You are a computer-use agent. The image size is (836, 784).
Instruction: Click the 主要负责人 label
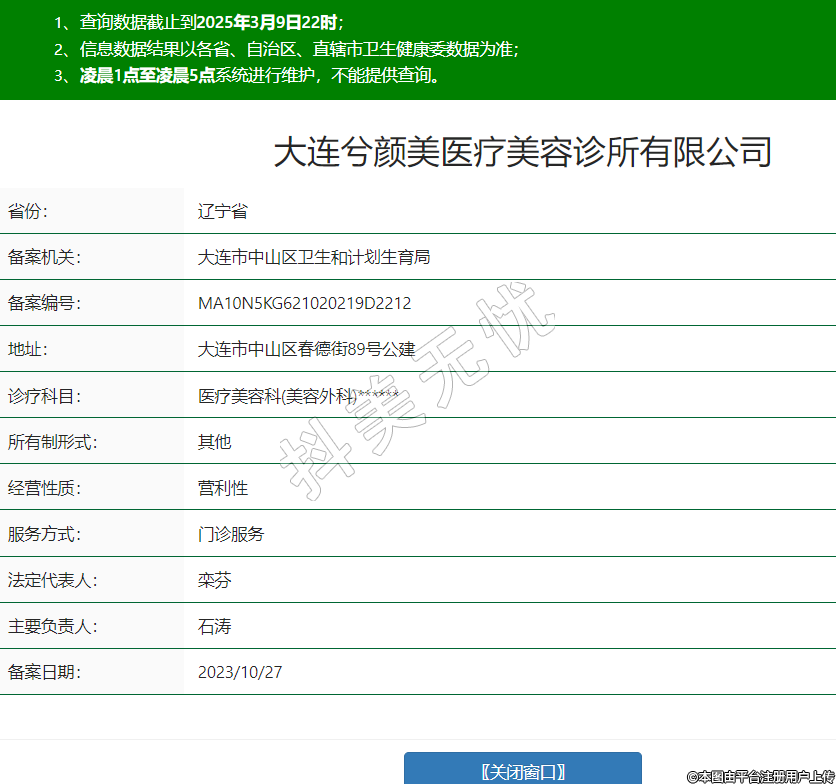point(52,626)
